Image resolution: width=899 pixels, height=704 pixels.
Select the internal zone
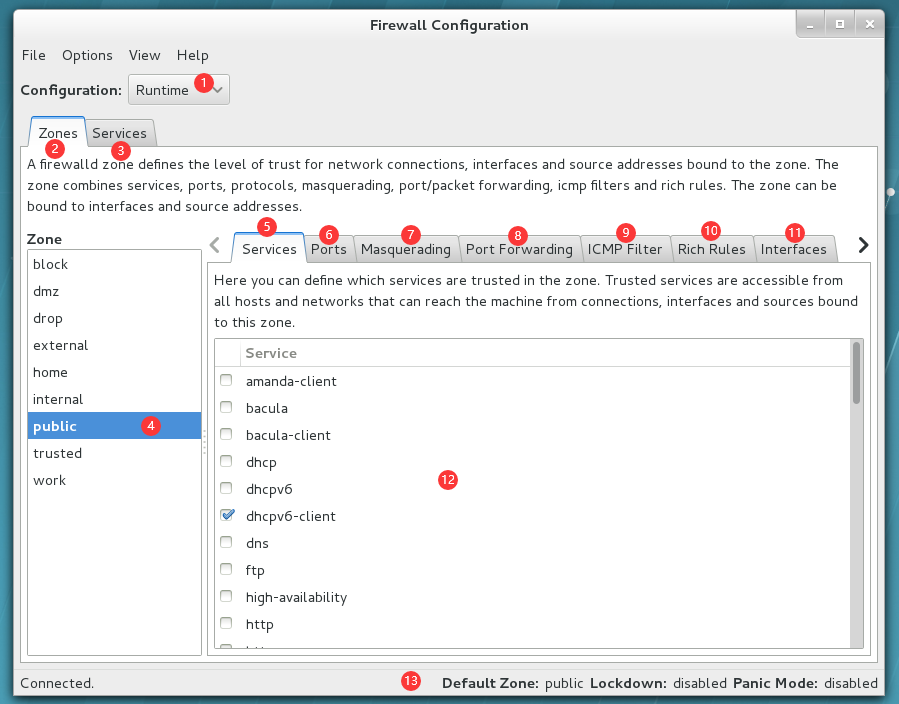114,399
